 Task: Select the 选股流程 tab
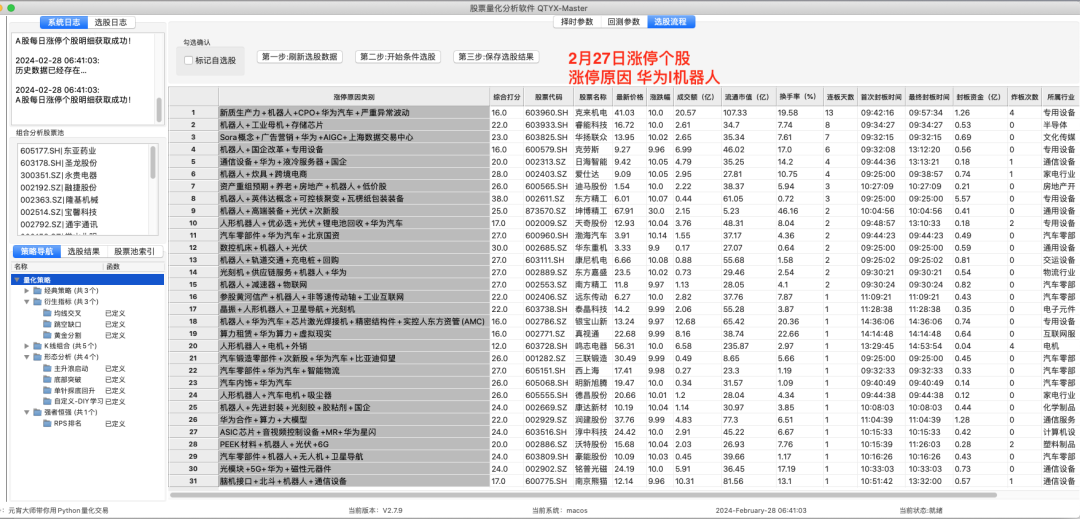672,21
